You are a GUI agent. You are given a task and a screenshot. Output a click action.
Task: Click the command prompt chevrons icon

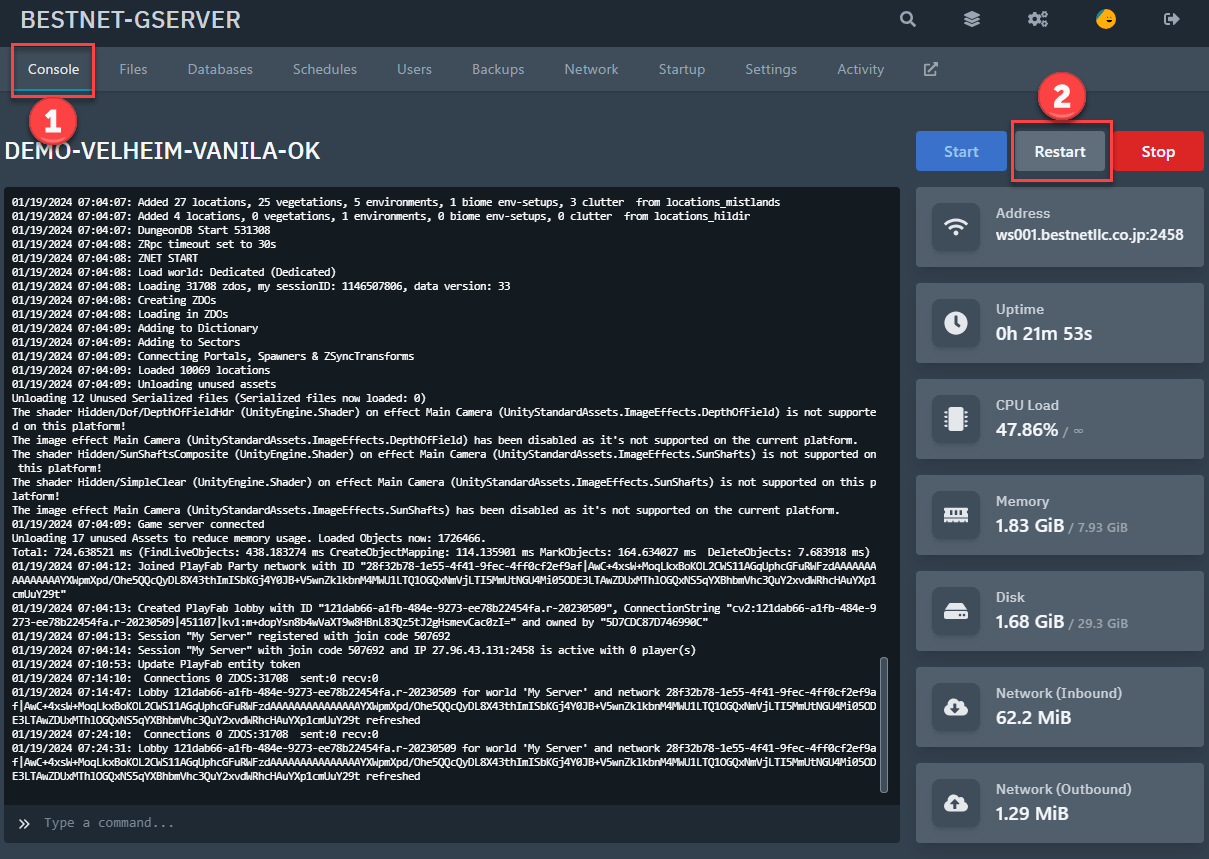click(24, 823)
